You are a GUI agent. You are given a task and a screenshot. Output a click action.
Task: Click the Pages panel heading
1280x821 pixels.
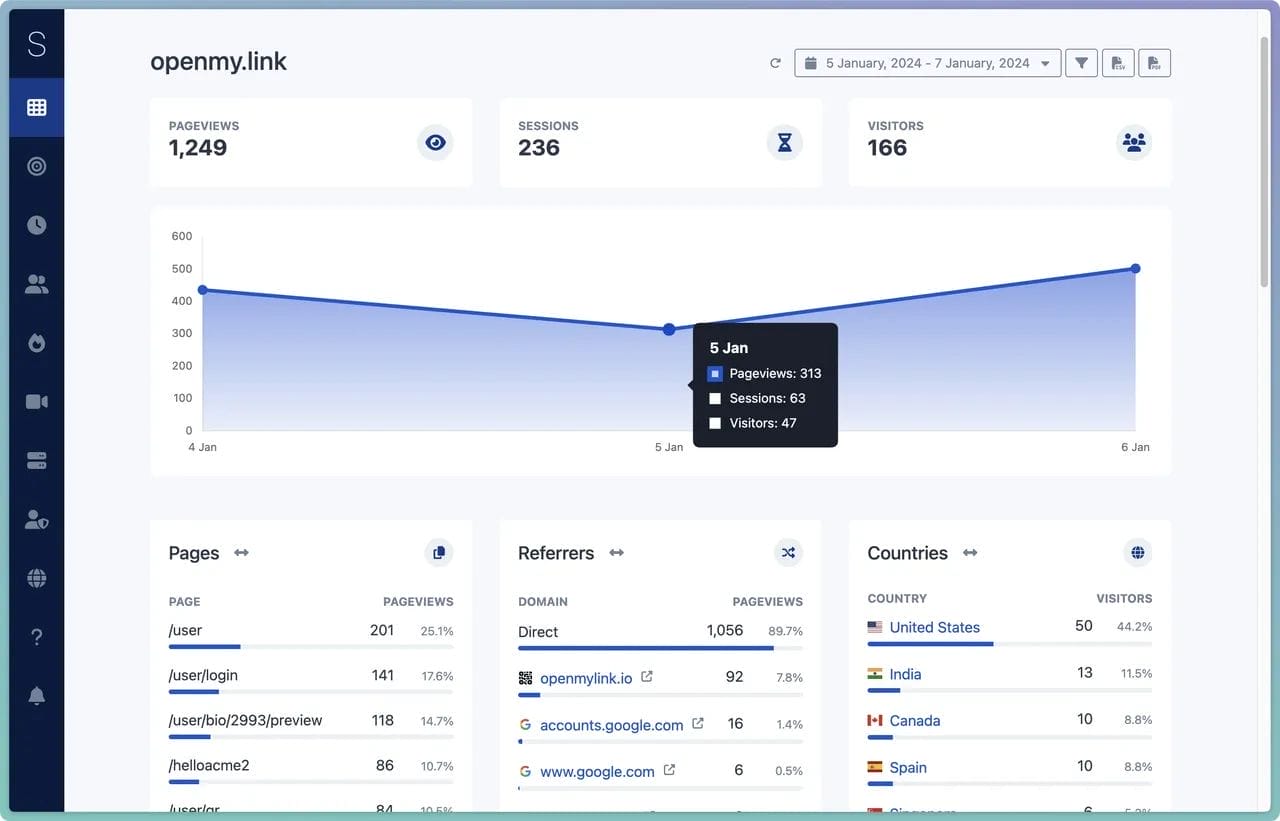tap(194, 553)
